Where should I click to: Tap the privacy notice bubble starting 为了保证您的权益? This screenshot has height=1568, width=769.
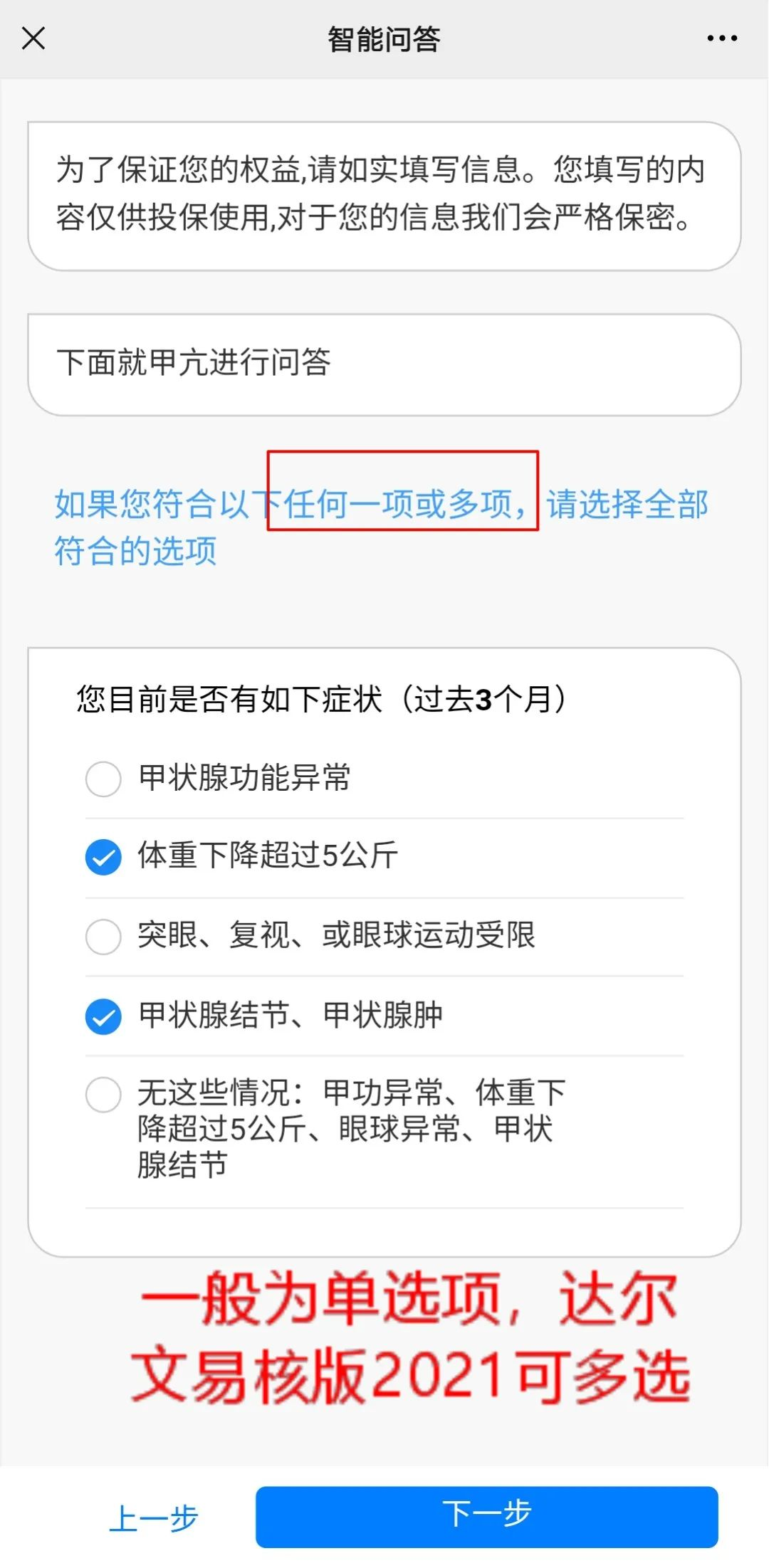(x=384, y=195)
